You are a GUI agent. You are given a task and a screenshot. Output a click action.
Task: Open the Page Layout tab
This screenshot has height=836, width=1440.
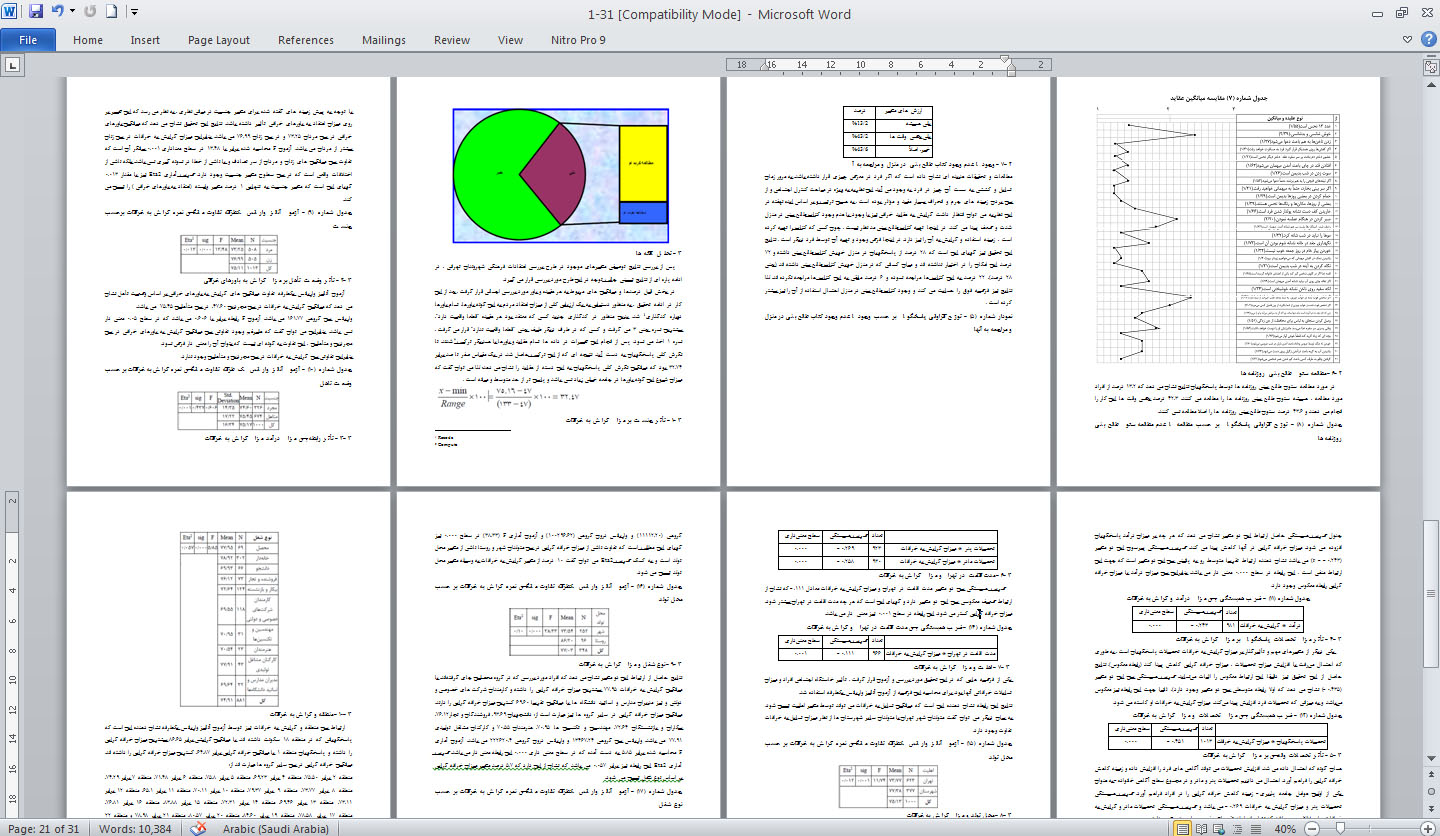click(x=219, y=40)
